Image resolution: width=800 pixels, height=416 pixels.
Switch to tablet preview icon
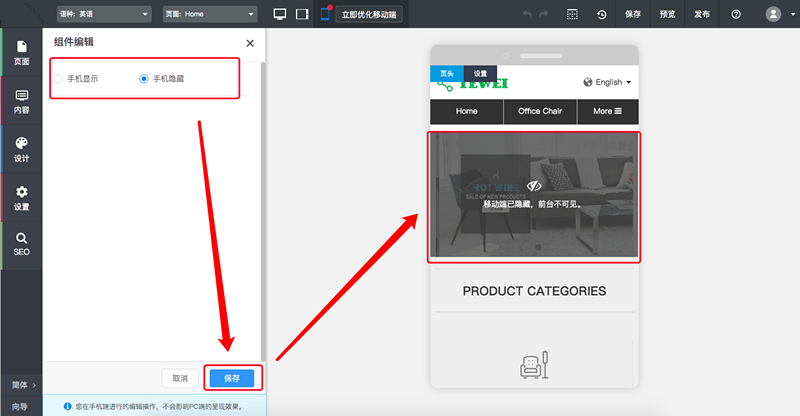[x=302, y=14]
